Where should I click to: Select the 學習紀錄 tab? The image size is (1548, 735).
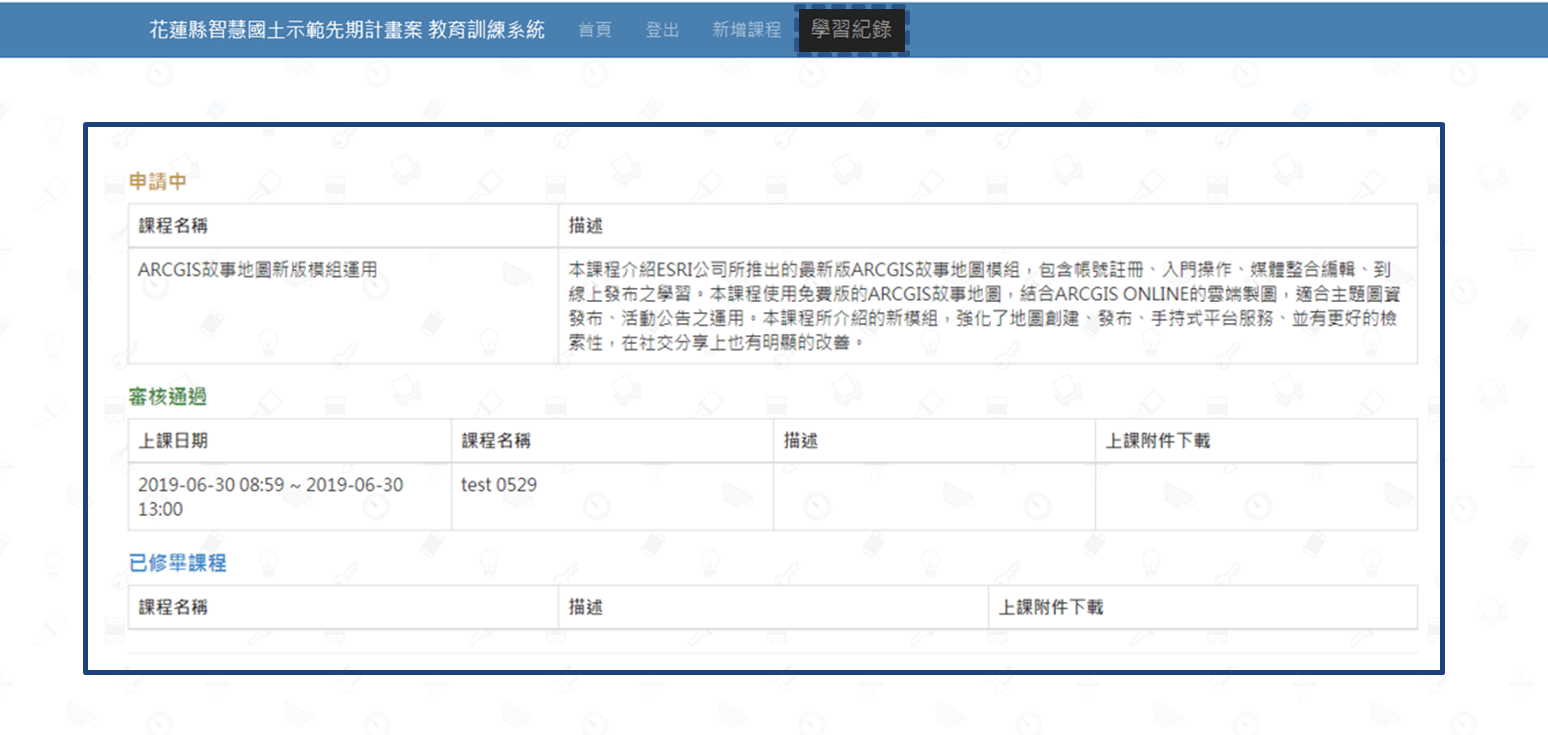point(851,30)
